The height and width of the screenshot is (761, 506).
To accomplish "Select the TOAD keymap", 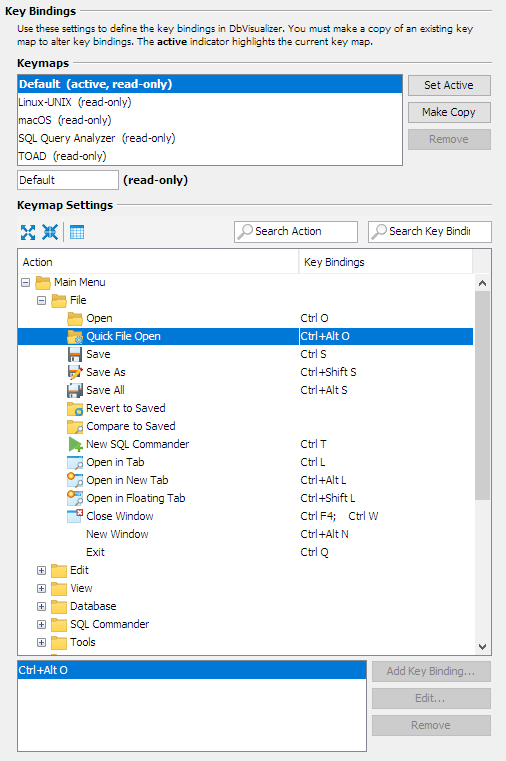I will click(x=210, y=156).
